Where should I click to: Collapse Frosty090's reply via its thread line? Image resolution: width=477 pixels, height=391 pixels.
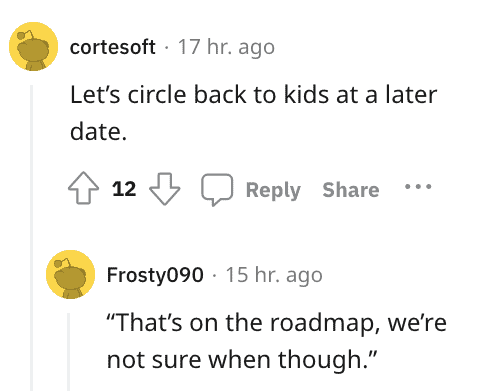(x=69, y=352)
